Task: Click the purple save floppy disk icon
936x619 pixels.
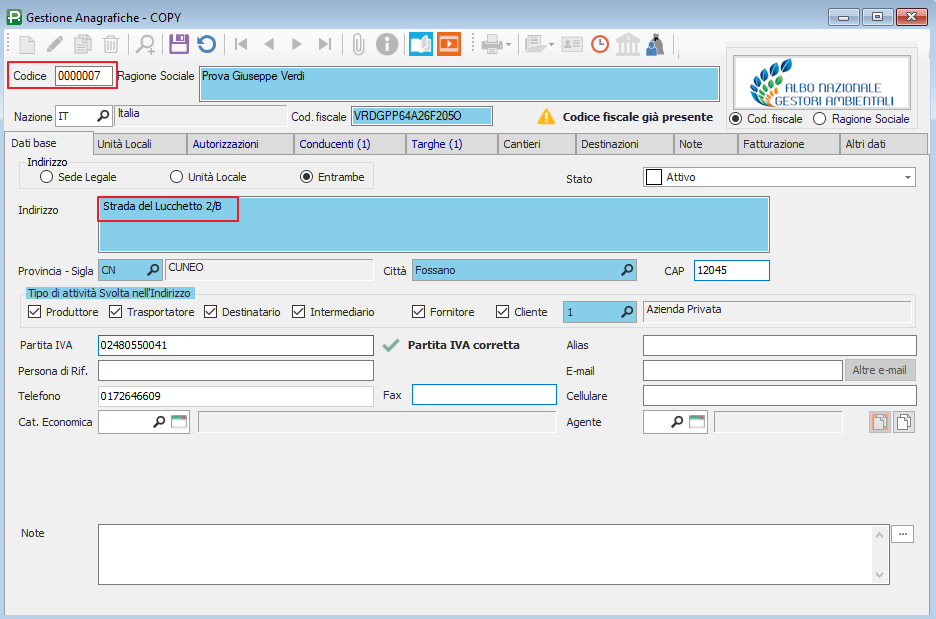Action: pyautogui.click(x=178, y=44)
